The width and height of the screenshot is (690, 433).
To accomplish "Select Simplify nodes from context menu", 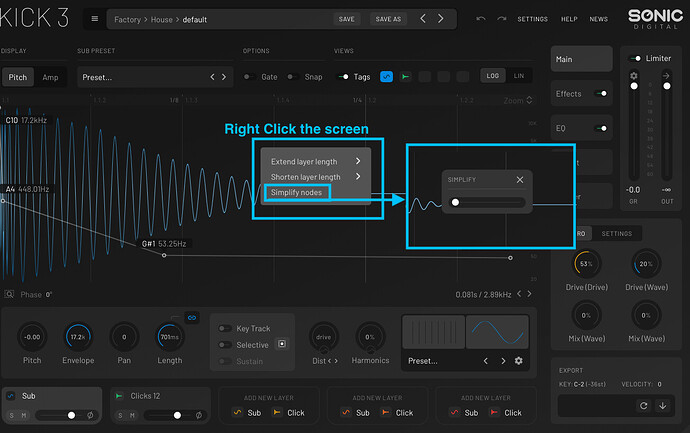I will (296, 192).
